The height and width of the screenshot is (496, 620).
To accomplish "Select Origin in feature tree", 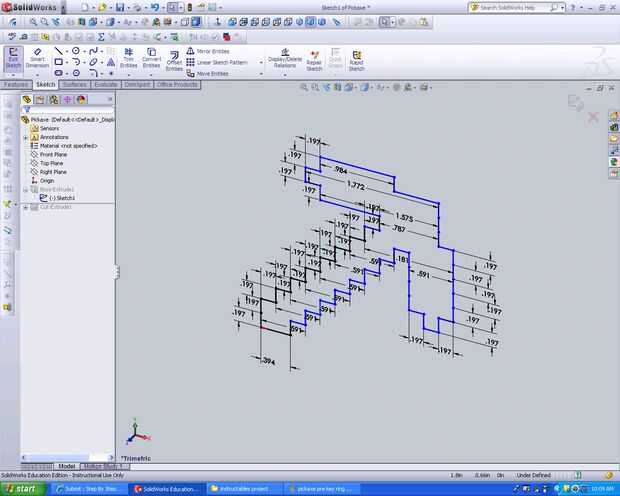I will pos(47,181).
